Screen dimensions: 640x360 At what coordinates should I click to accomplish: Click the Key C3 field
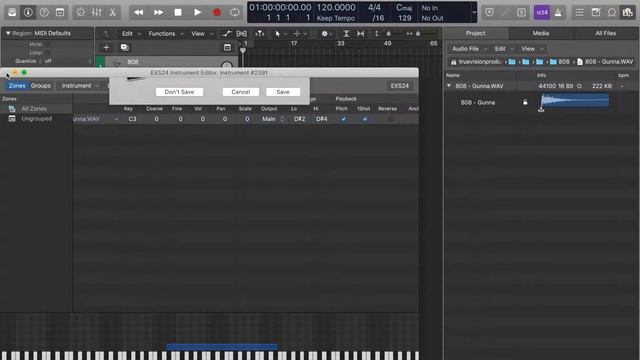click(132, 119)
